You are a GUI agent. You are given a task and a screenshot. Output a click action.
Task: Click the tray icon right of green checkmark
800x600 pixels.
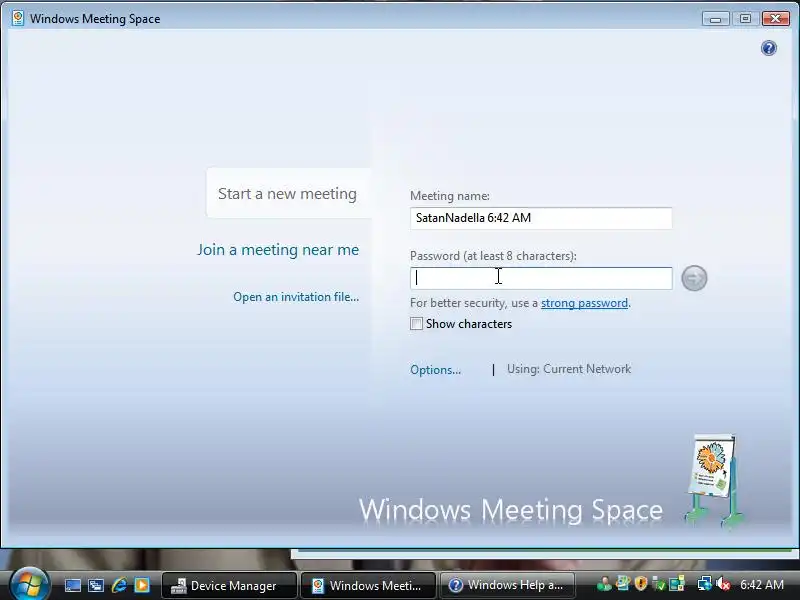click(677, 583)
